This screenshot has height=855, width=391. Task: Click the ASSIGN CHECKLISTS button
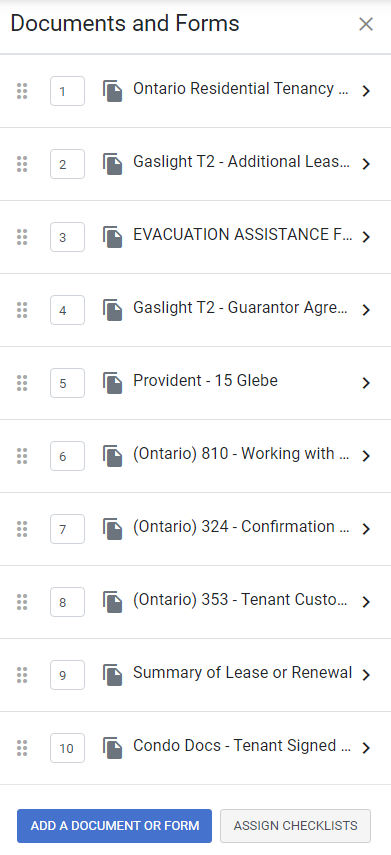click(296, 826)
